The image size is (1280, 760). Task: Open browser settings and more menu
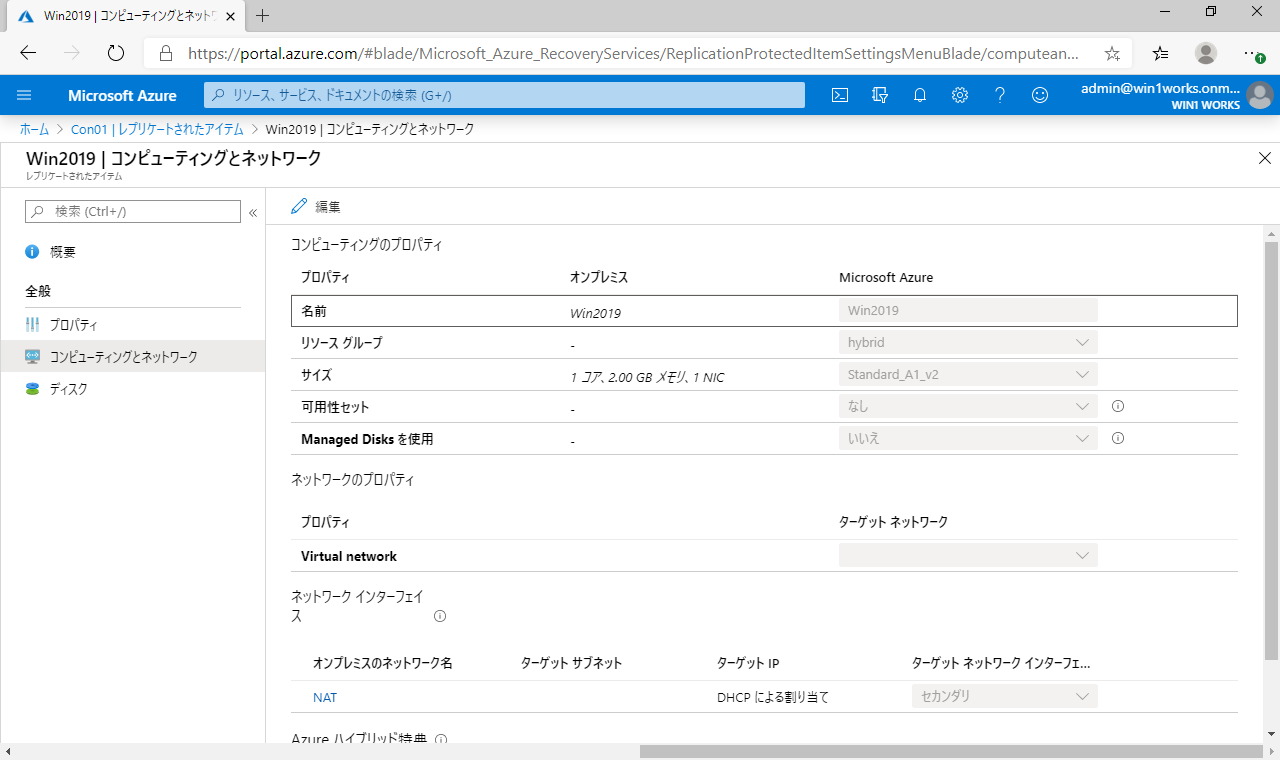tap(1252, 53)
